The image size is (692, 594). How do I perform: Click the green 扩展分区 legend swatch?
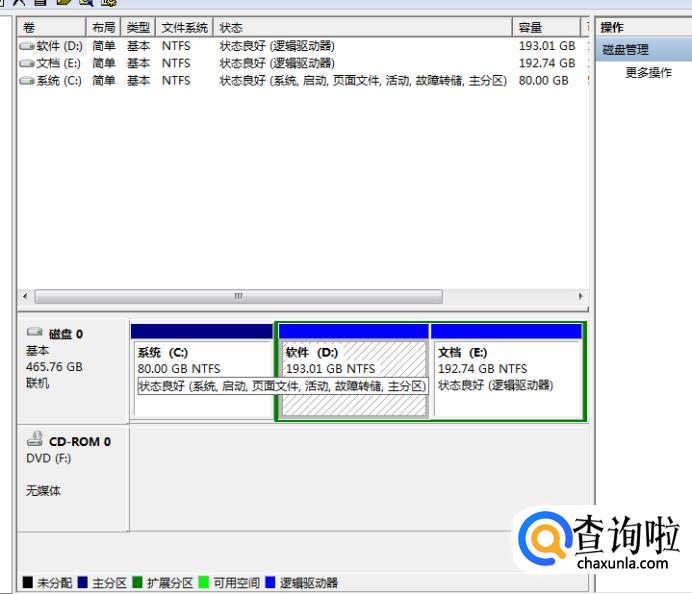137,583
